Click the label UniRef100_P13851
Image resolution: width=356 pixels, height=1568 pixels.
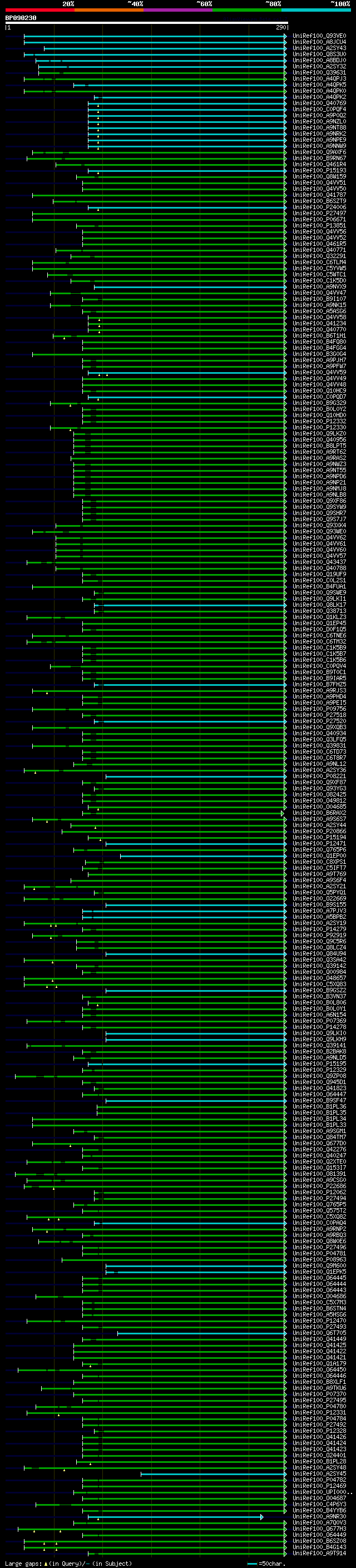click(x=319, y=225)
